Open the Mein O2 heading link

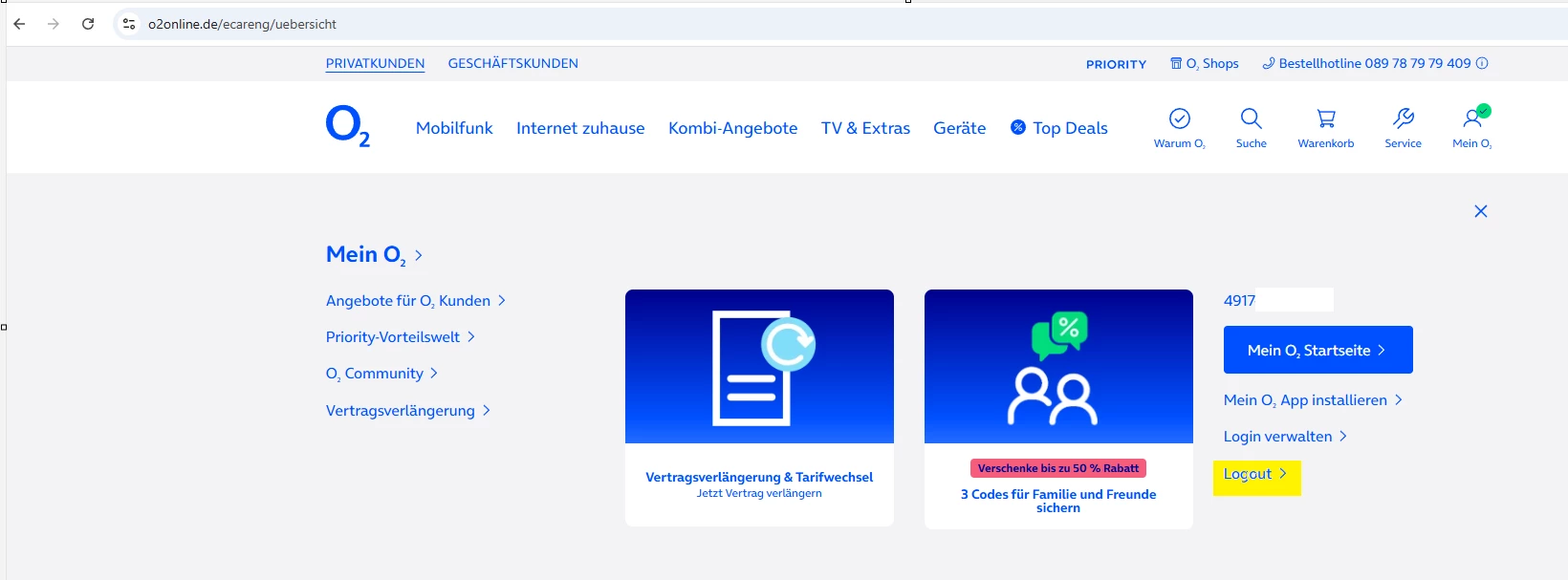[x=374, y=255]
